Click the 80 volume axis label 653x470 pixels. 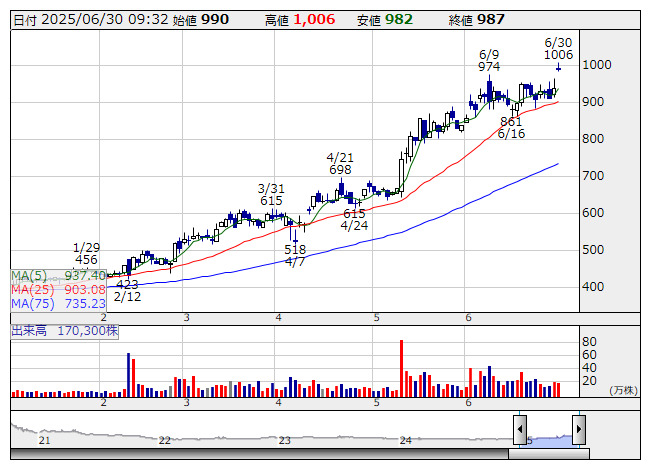[589, 342]
